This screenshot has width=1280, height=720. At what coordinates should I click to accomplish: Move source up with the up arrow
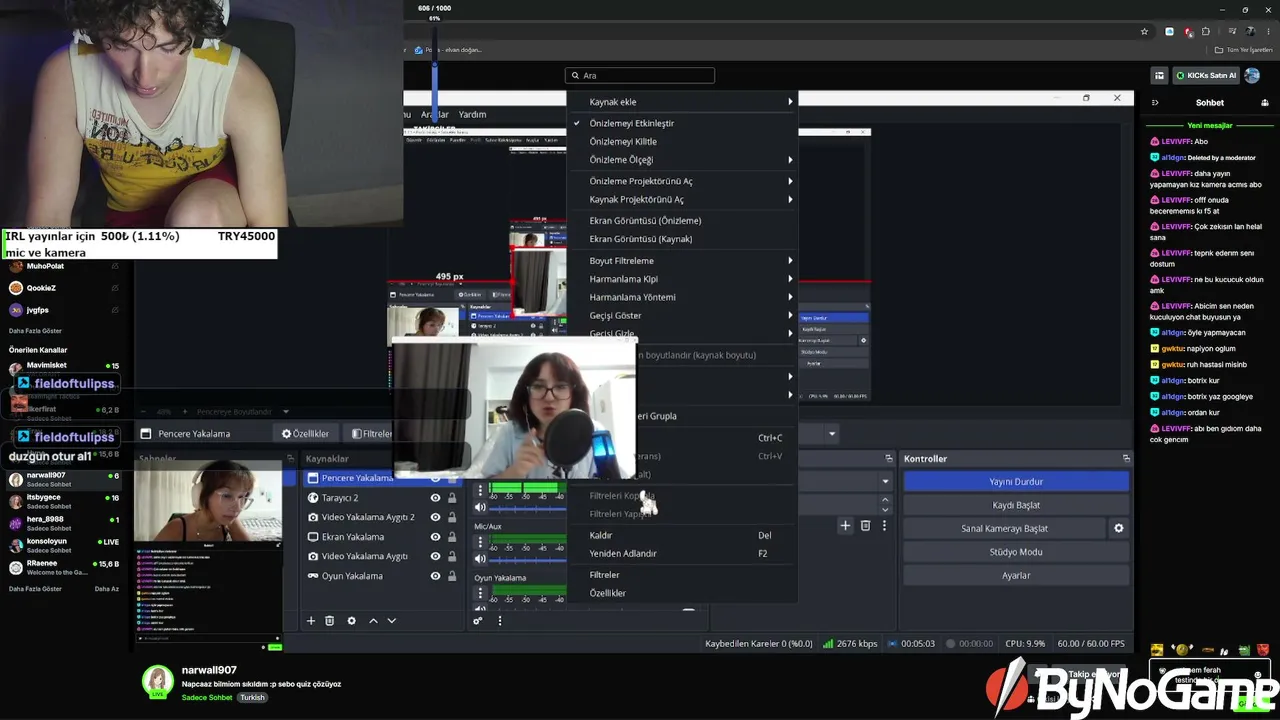374,621
